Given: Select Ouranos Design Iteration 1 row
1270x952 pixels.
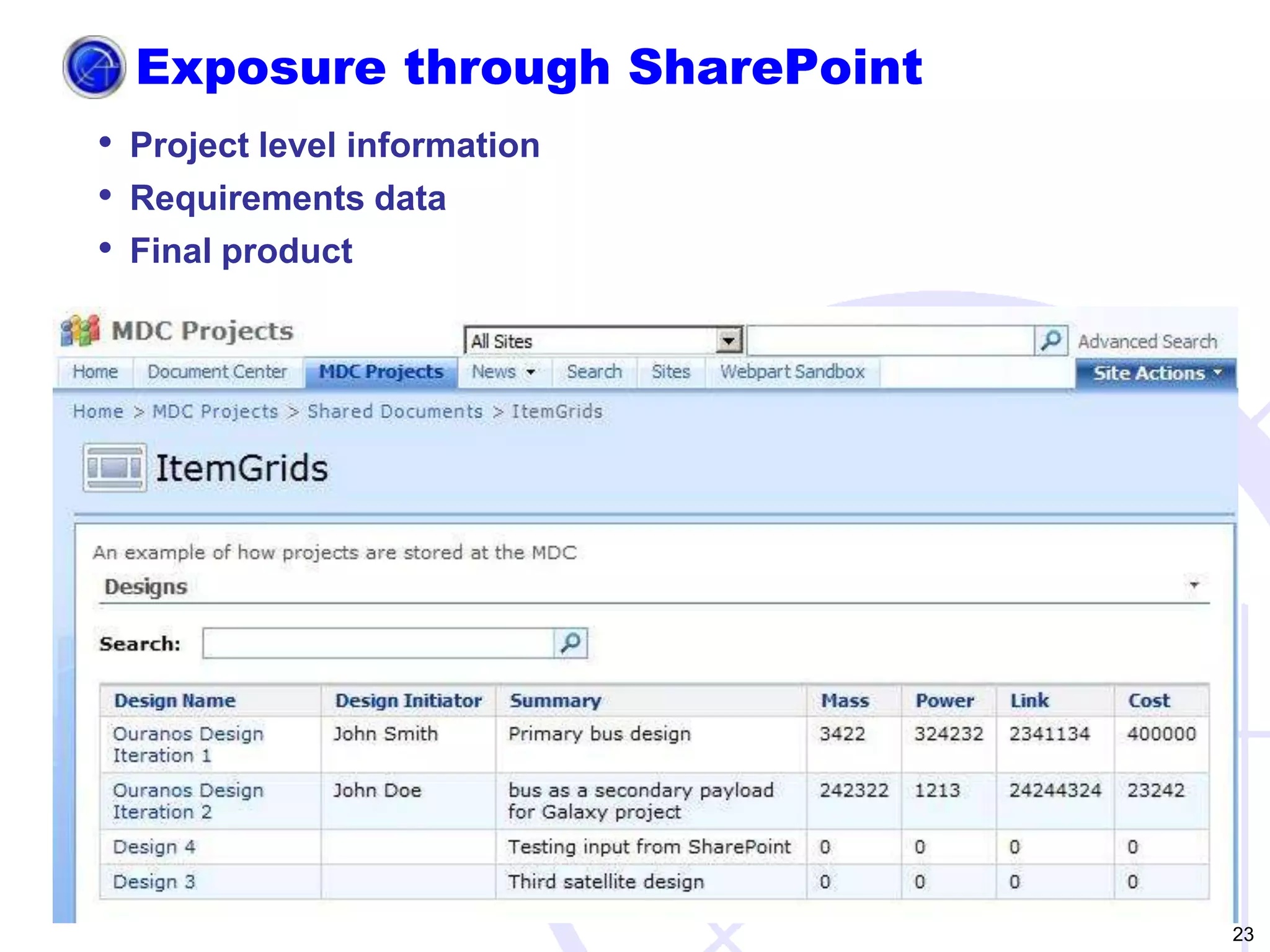Looking at the screenshot, I should [654, 744].
